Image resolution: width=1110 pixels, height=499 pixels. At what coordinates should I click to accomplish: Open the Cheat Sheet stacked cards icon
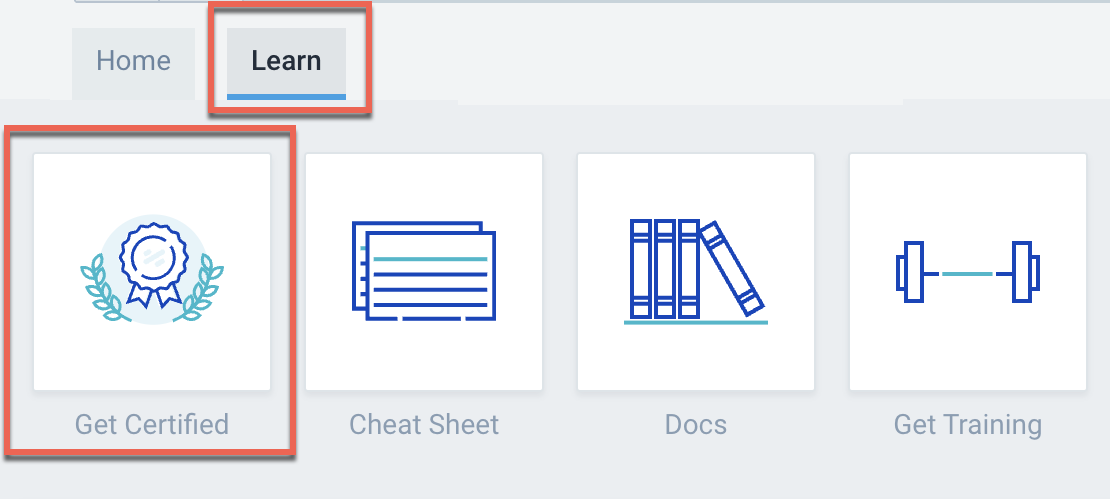[x=424, y=270]
